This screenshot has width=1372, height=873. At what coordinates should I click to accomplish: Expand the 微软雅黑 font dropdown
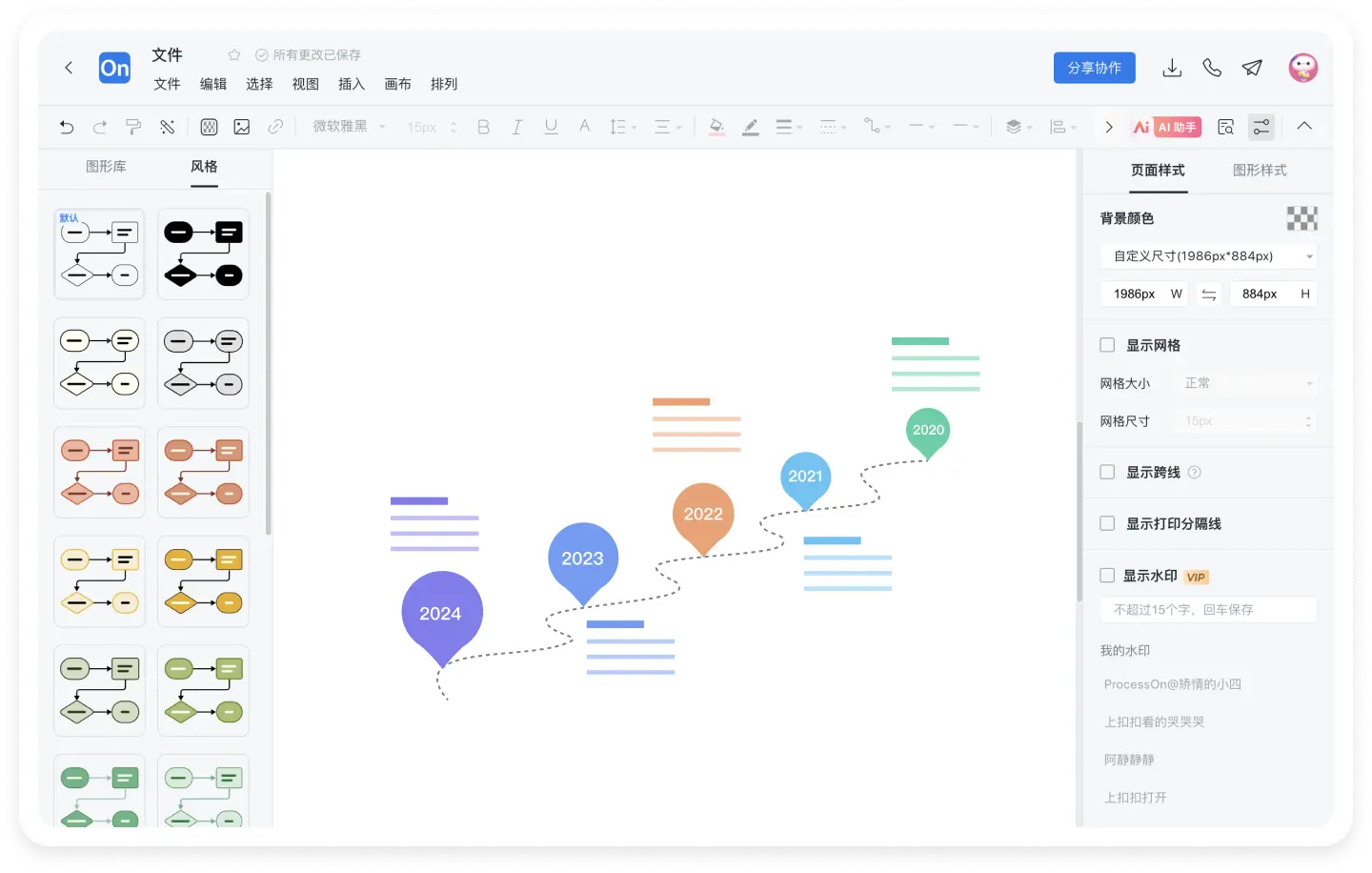pos(349,127)
